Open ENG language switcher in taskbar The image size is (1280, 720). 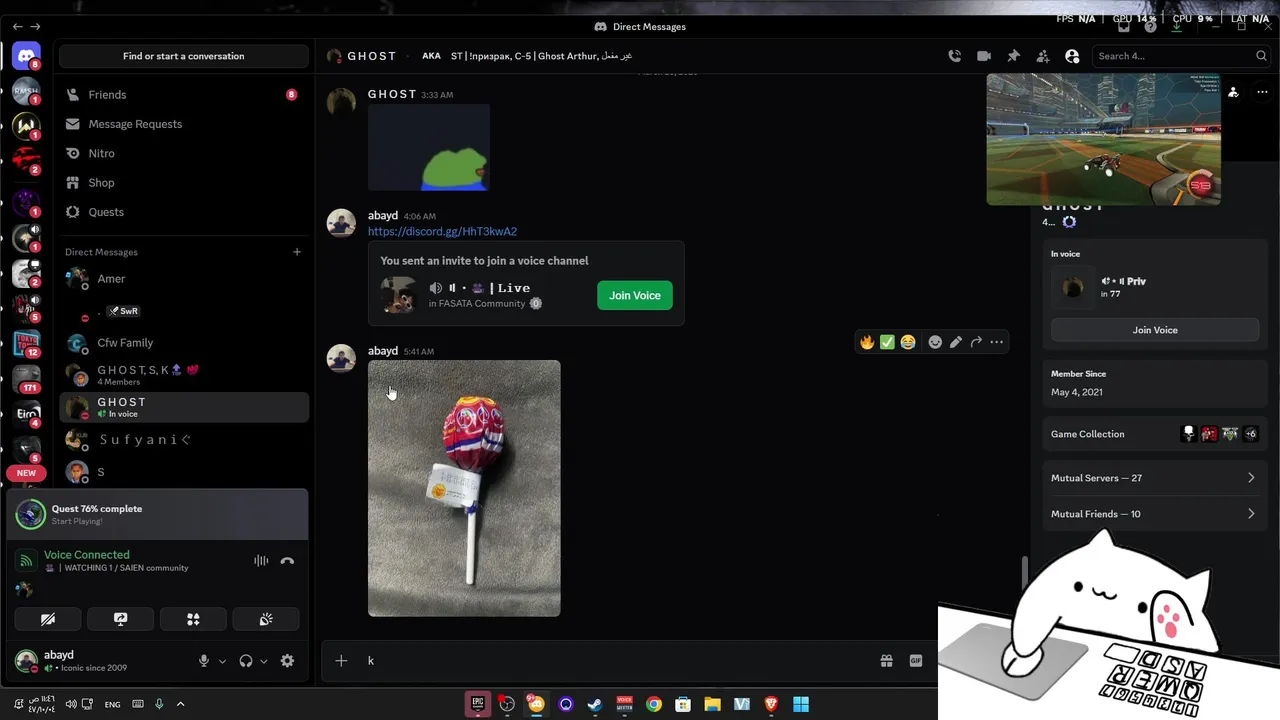[112, 704]
